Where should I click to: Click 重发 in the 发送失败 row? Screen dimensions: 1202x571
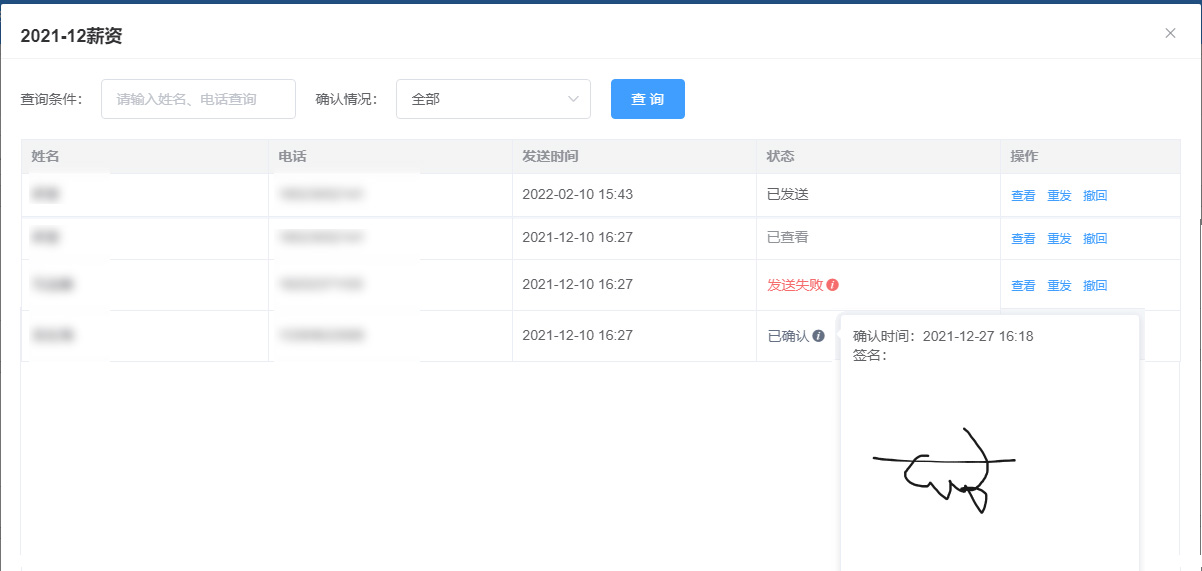(1059, 286)
